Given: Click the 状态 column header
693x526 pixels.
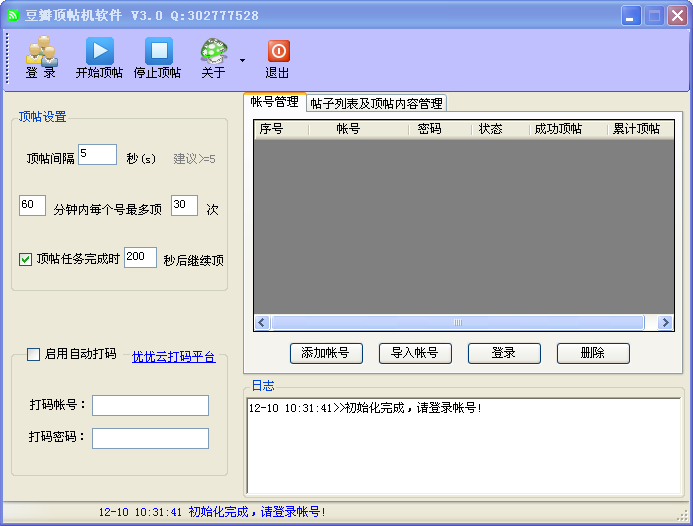Looking at the screenshot, I should (500, 129).
